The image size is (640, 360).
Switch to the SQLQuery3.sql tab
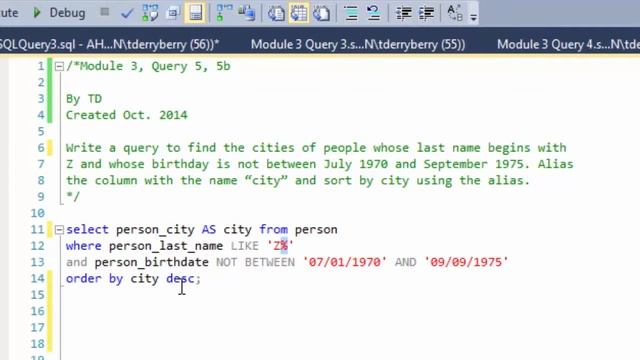pos(109,44)
